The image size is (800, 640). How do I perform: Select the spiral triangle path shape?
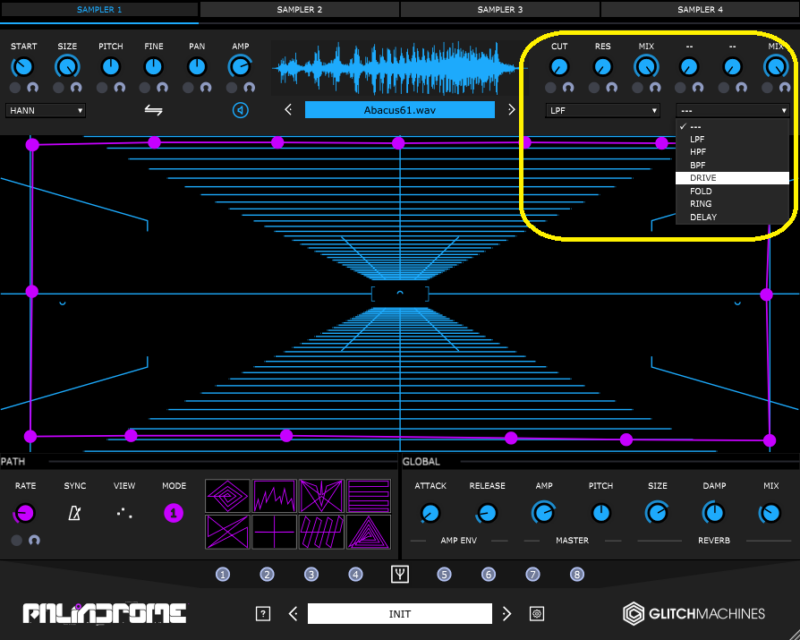(x=368, y=531)
